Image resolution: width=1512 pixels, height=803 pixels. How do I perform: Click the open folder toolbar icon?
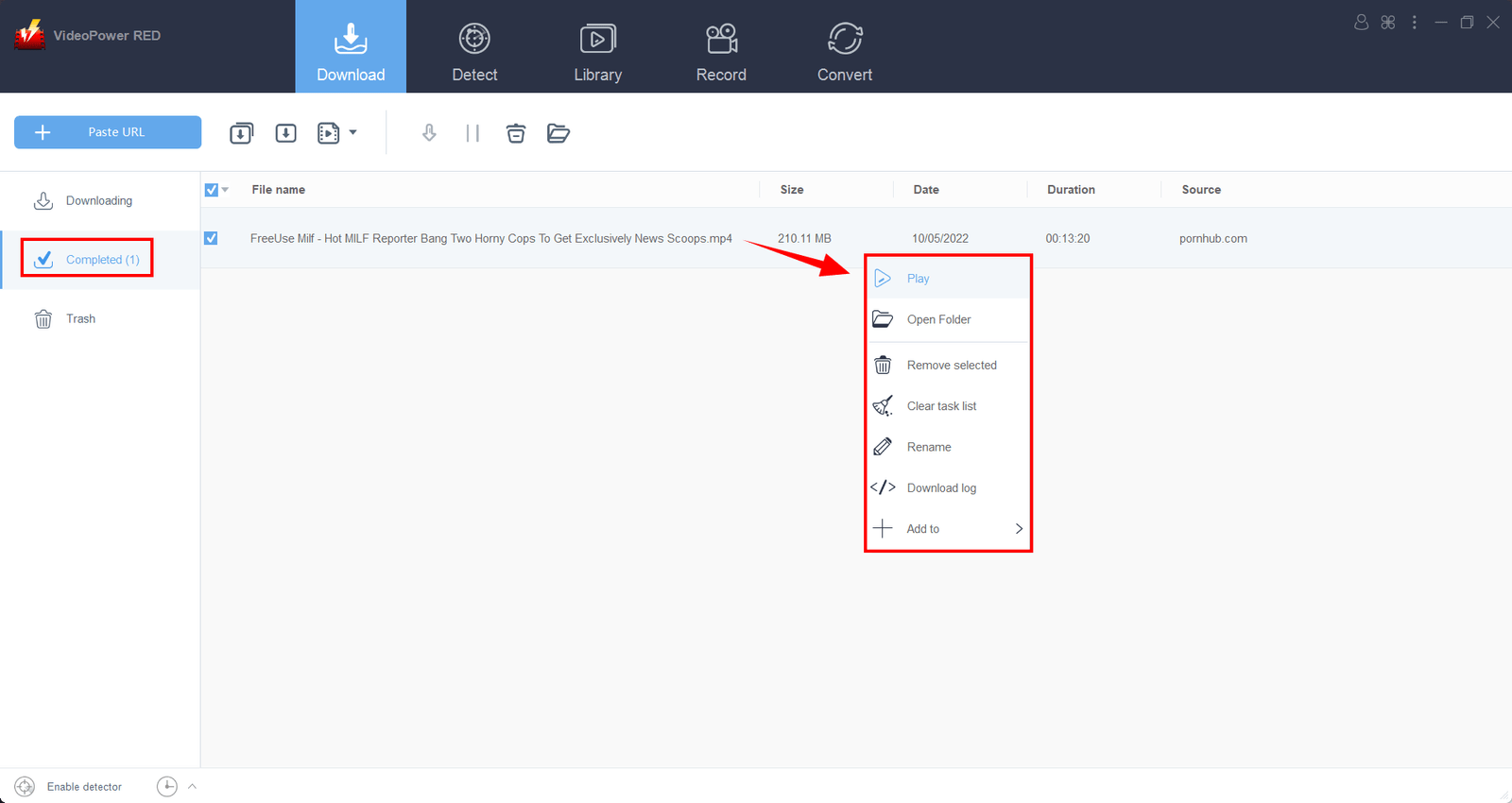[558, 133]
